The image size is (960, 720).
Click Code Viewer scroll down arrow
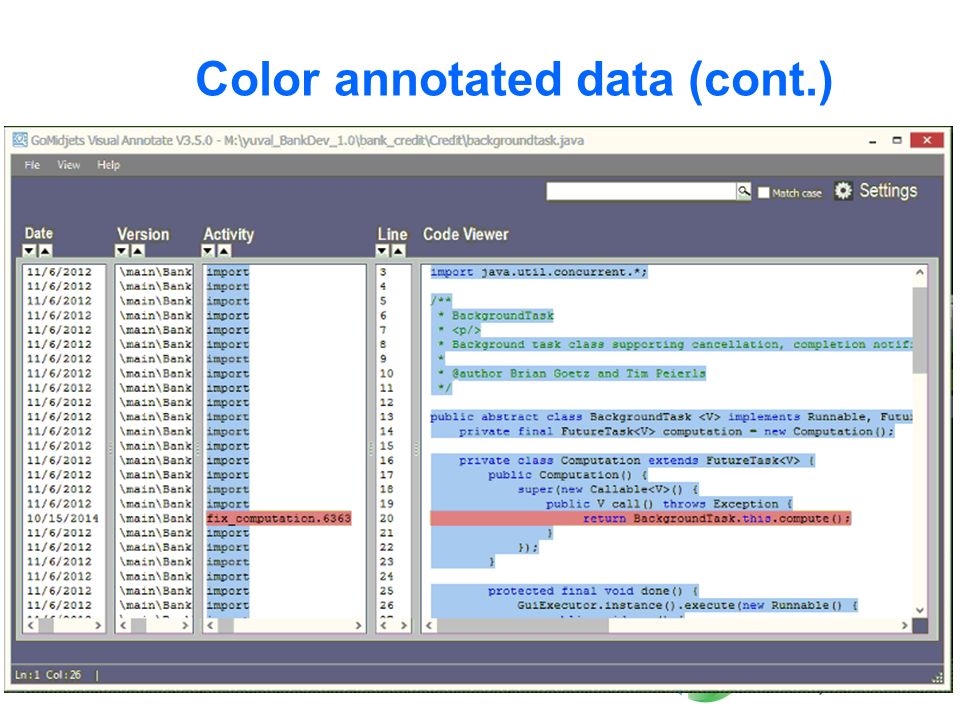pyautogui.click(x=920, y=610)
